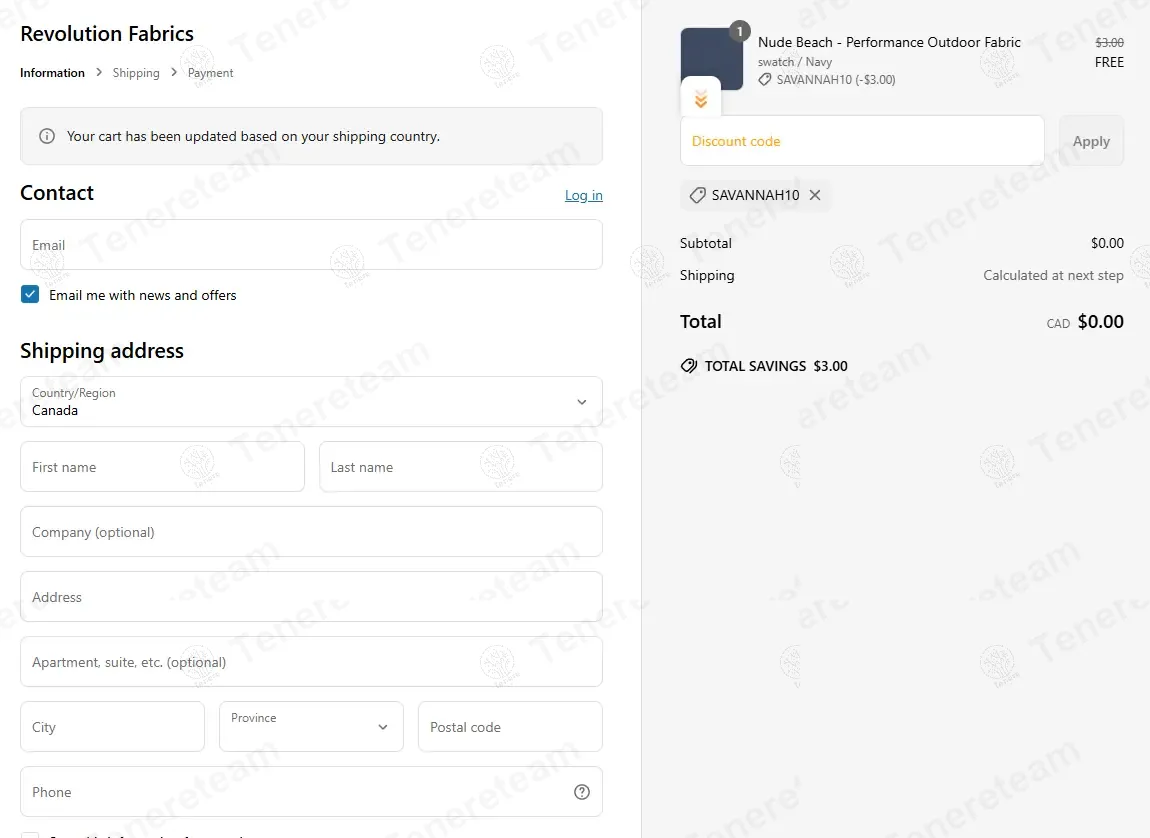Click the phone field help question mark
The width and height of the screenshot is (1150, 838).
(582, 792)
